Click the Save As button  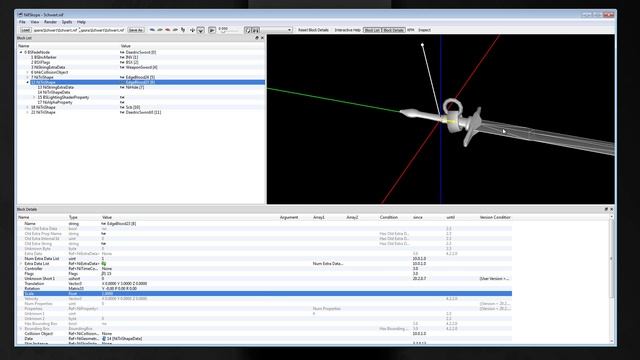tap(136, 30)
